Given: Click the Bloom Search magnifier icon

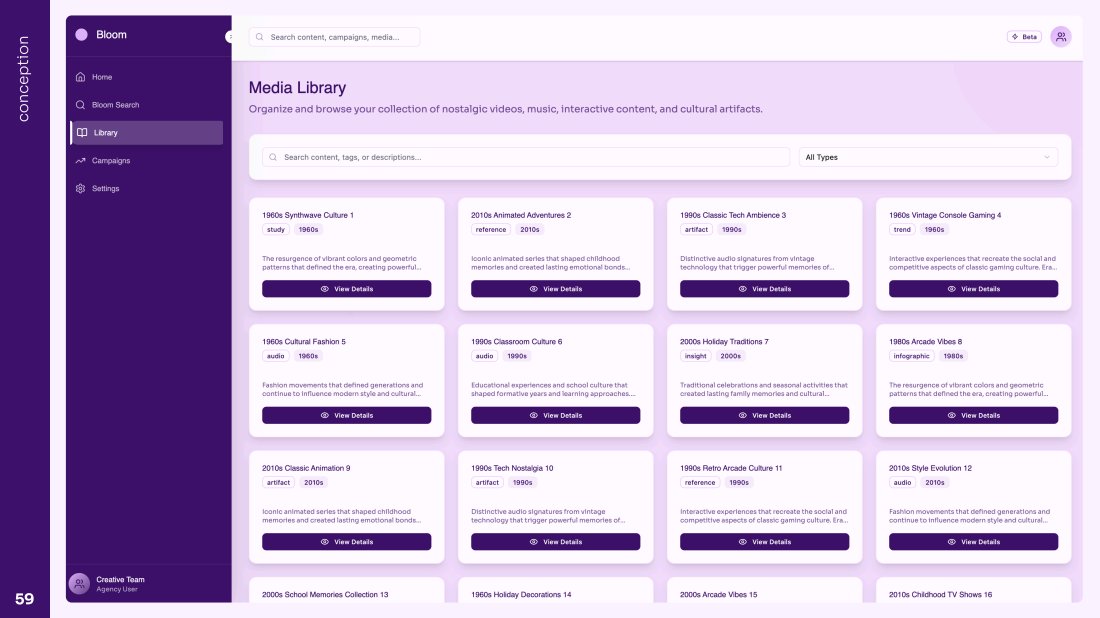Looking at the screenshot, I should click(x=81, y=105).
